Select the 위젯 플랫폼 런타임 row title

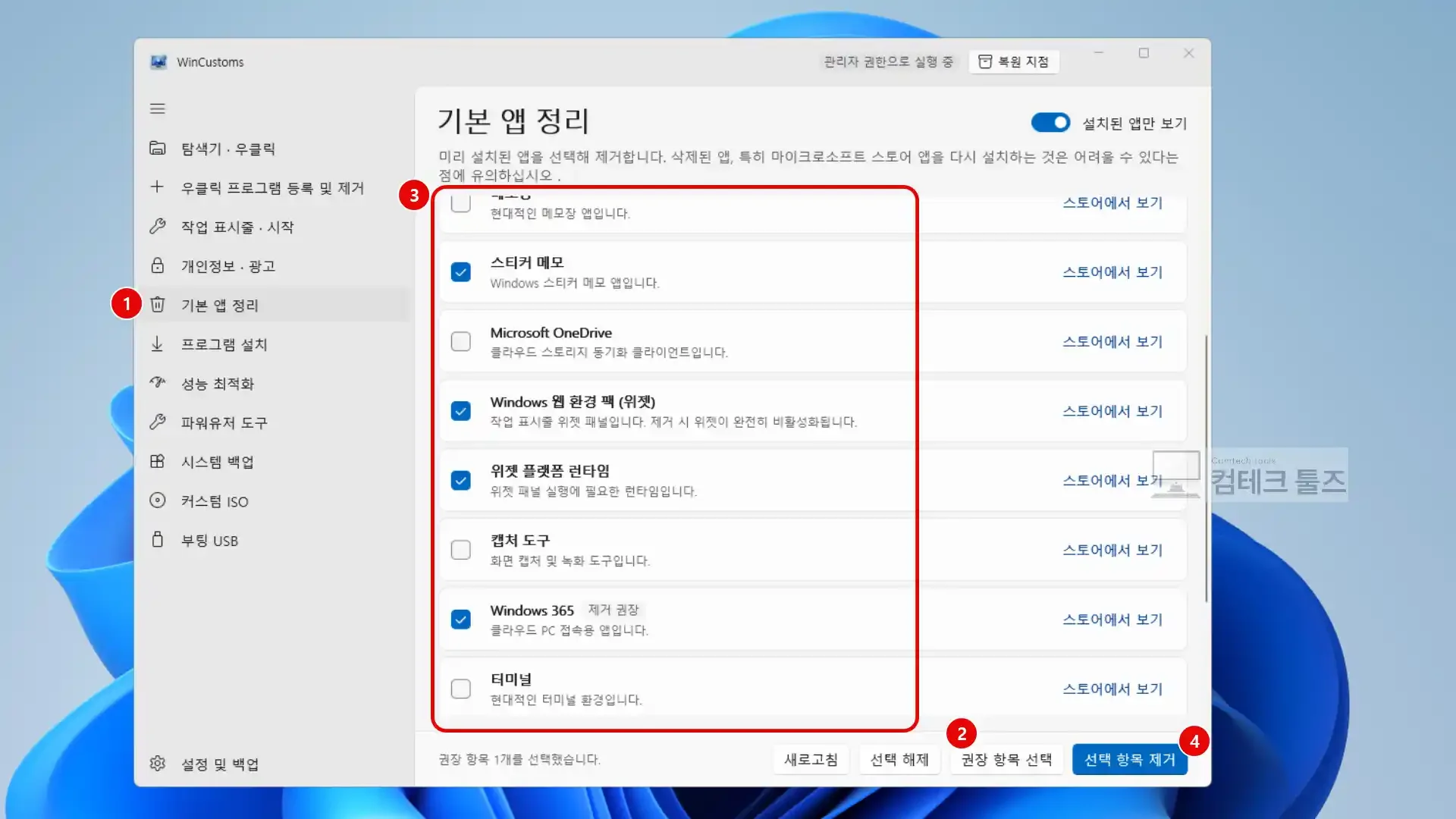pos(550,471)
